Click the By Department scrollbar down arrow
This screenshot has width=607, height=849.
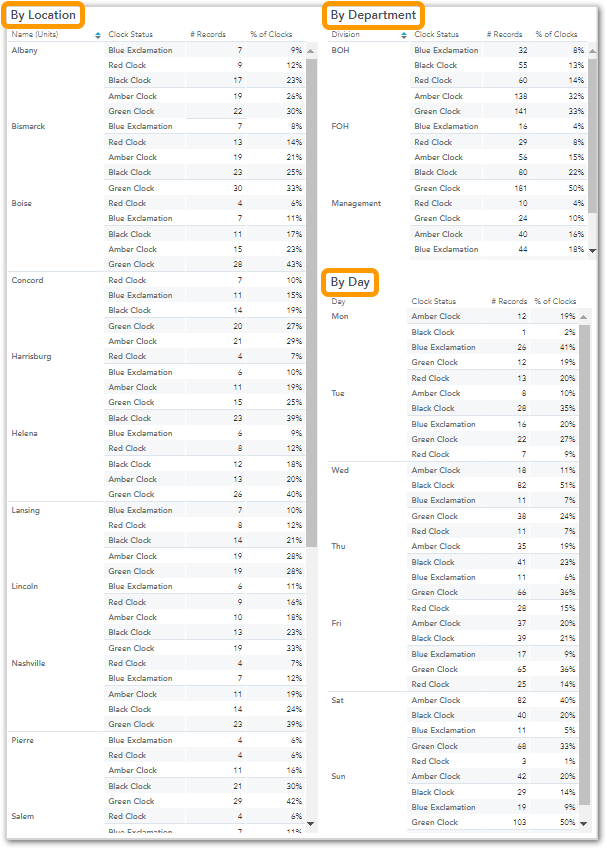point(592,251)
